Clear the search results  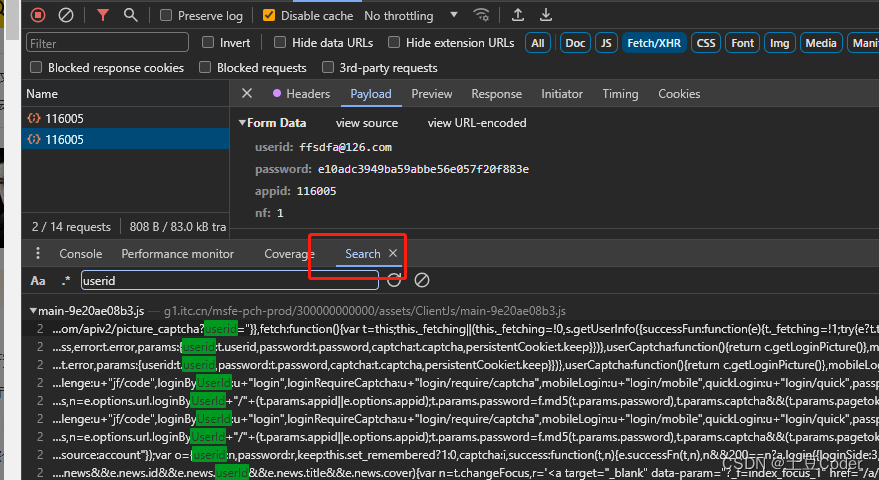pos(422,280)
